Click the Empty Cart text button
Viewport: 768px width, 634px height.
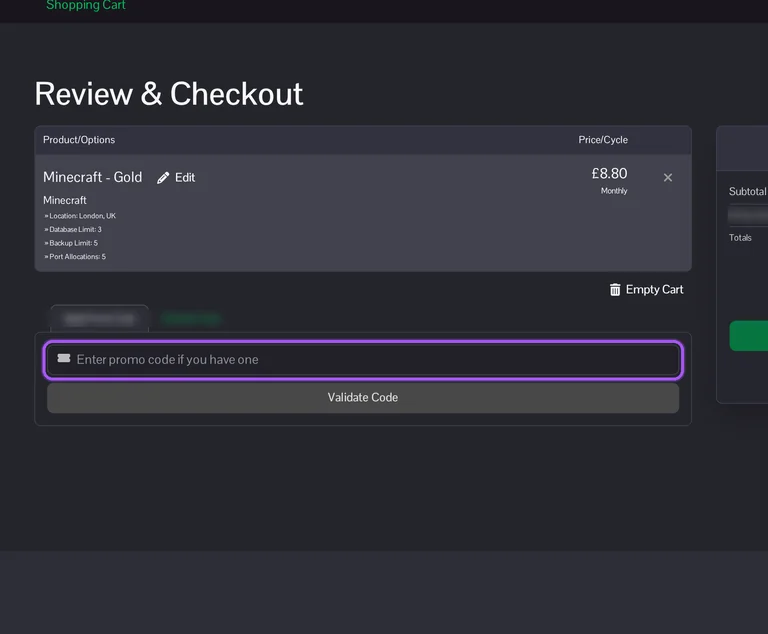(654, 290)
